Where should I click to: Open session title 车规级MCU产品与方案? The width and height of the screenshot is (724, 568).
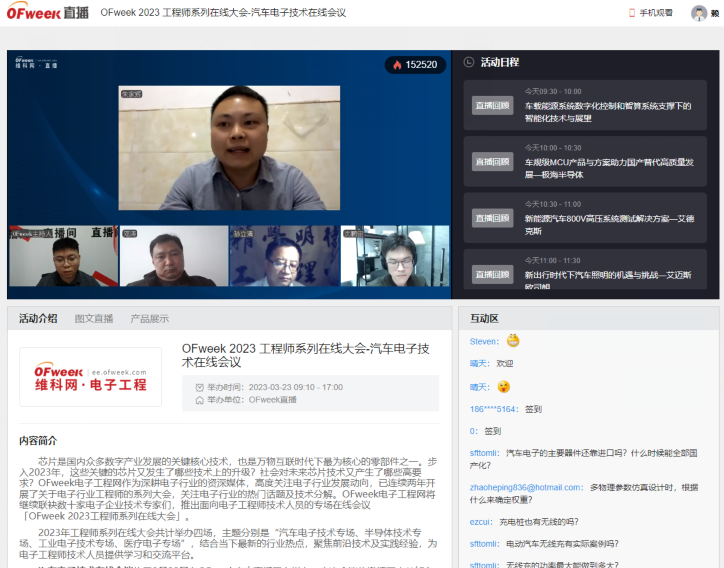coord(609,169)
